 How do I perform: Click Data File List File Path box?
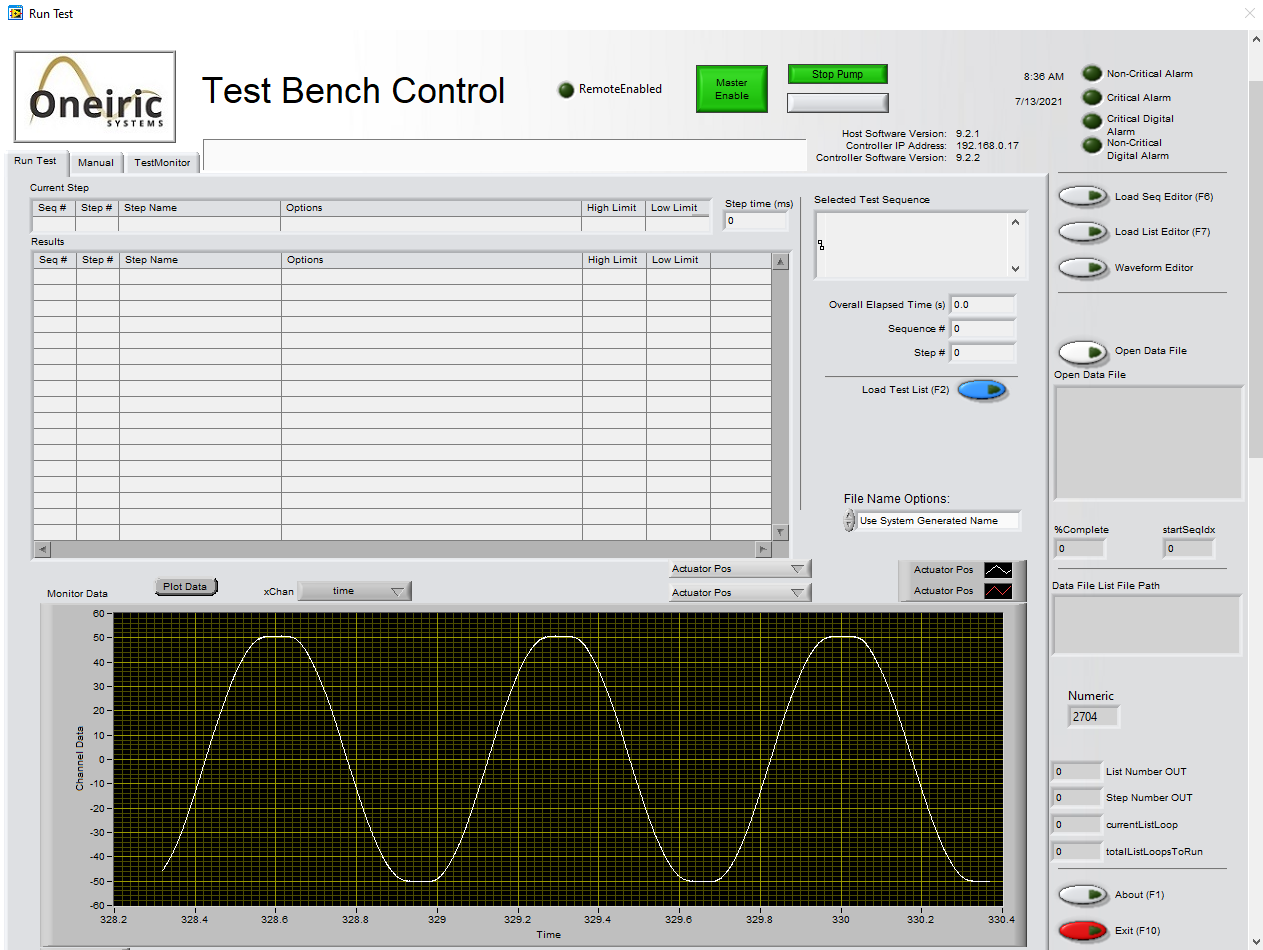[x=1146, y=625]
